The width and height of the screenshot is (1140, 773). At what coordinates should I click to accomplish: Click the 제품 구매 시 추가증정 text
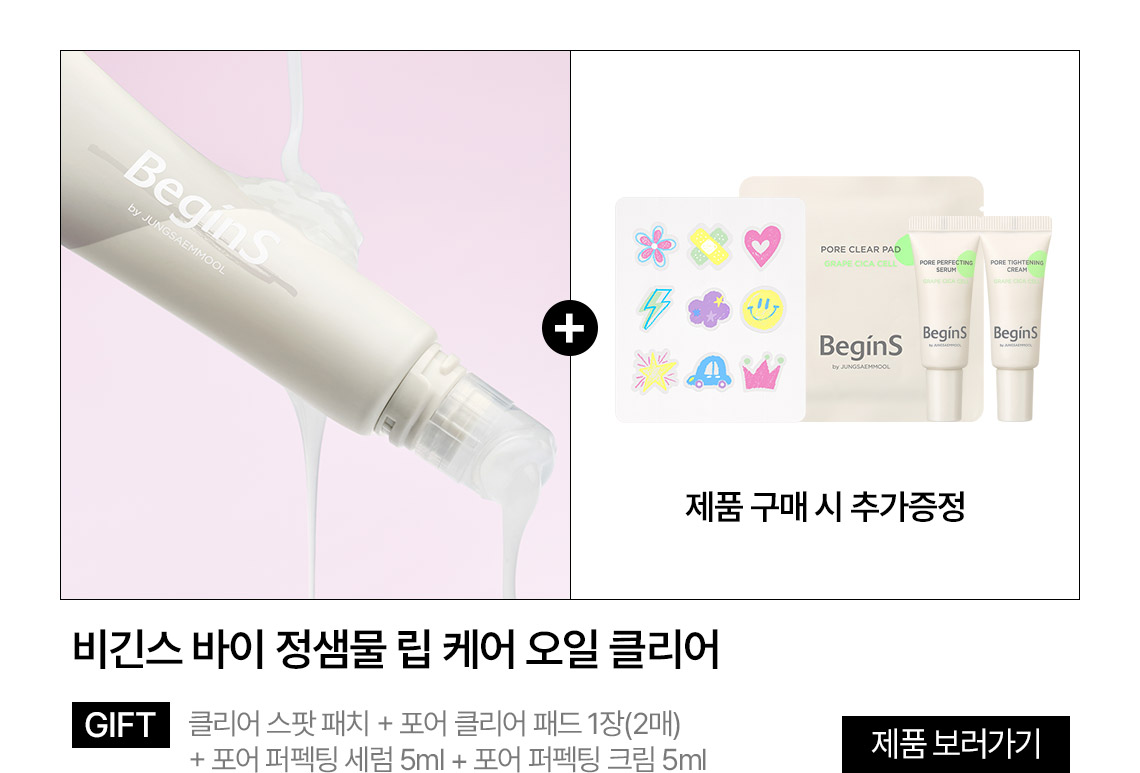click(x=824, y=506)
